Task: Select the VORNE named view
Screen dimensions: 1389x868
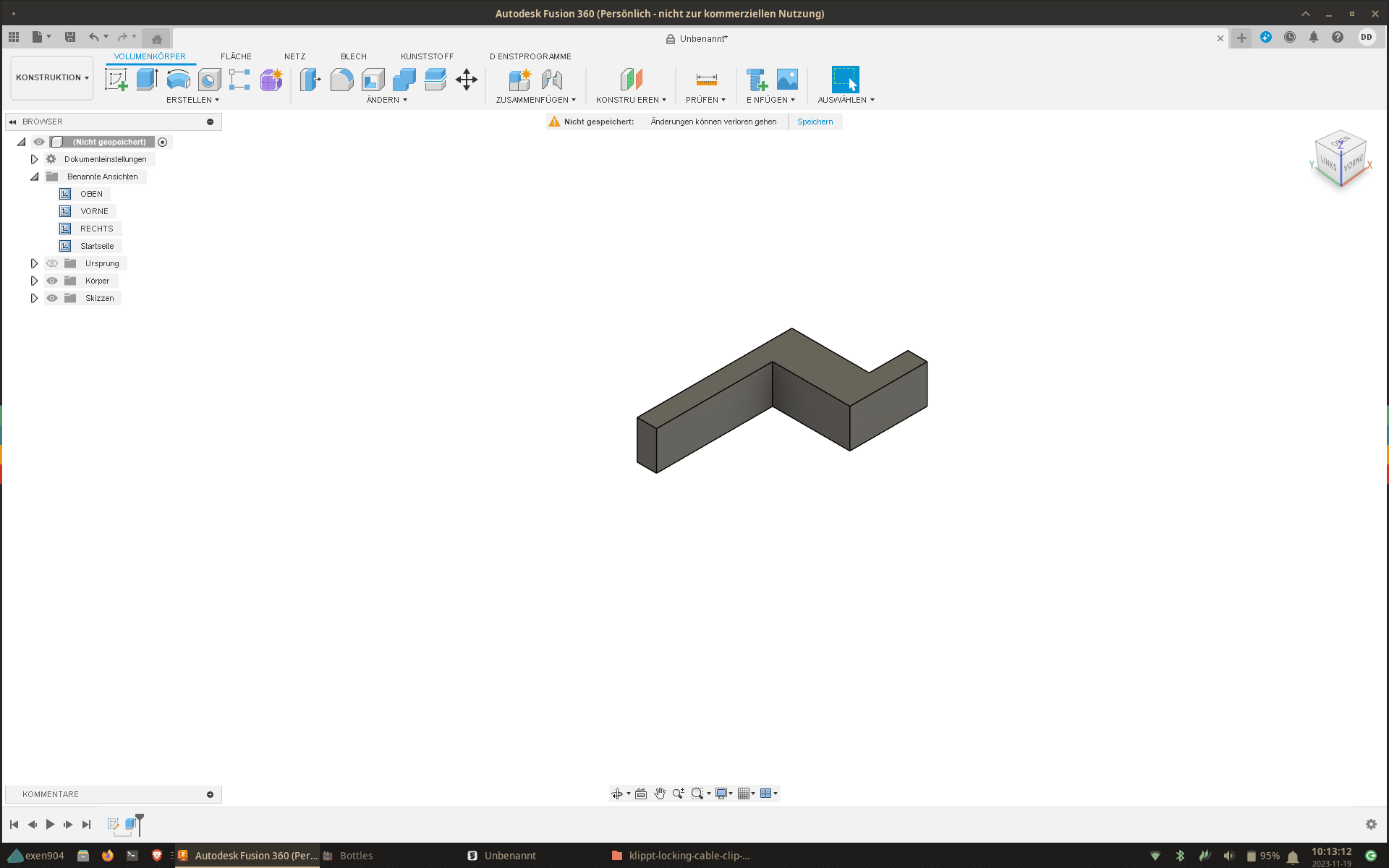Action: (94, 211)
